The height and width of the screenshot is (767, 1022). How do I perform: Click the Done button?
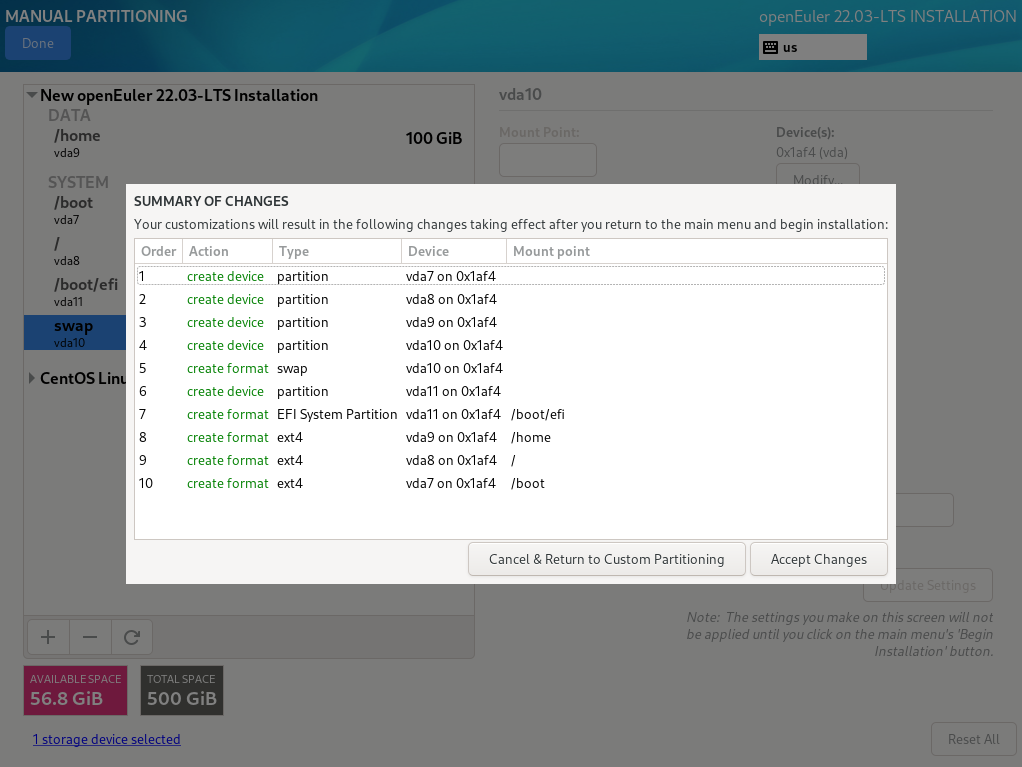(38, 43)
